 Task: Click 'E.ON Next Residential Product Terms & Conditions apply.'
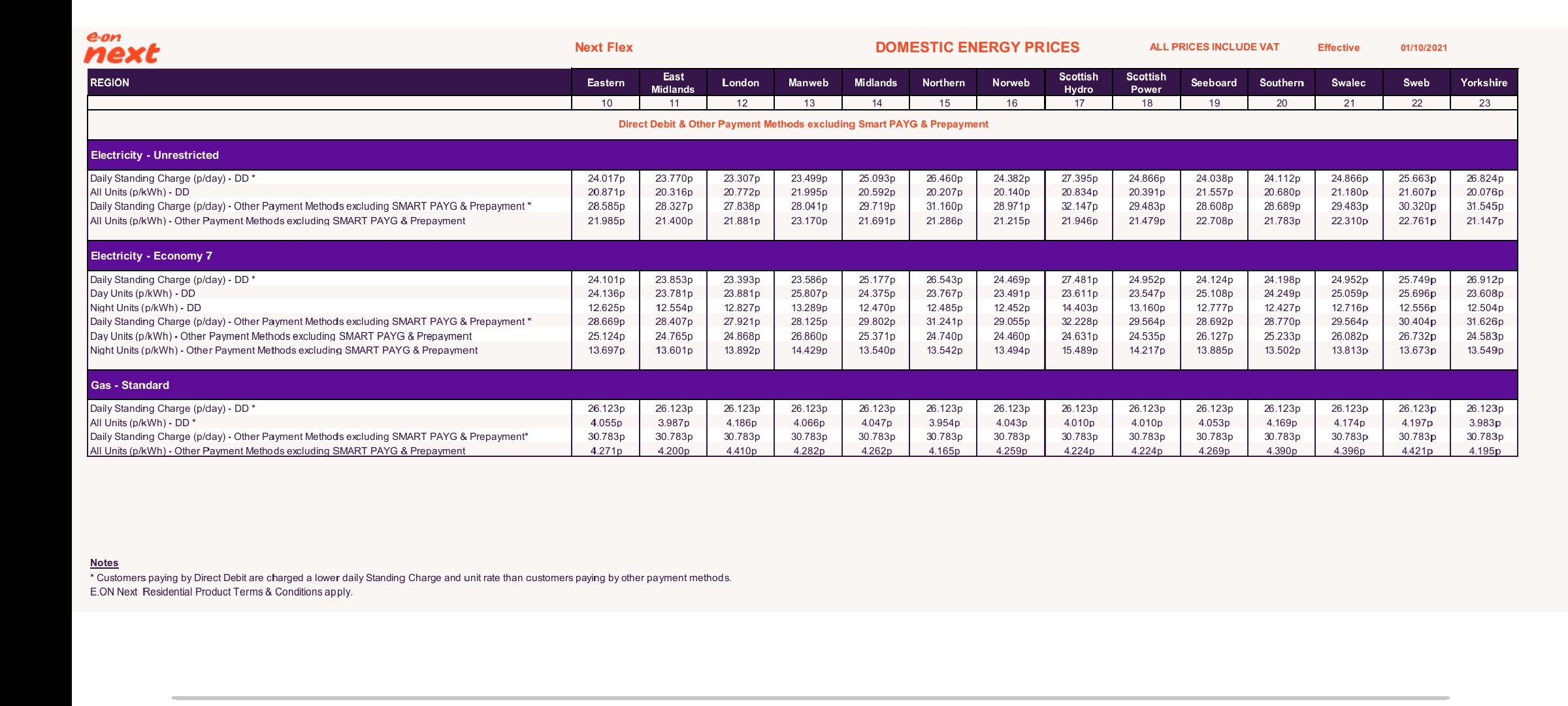pos(221,592)
